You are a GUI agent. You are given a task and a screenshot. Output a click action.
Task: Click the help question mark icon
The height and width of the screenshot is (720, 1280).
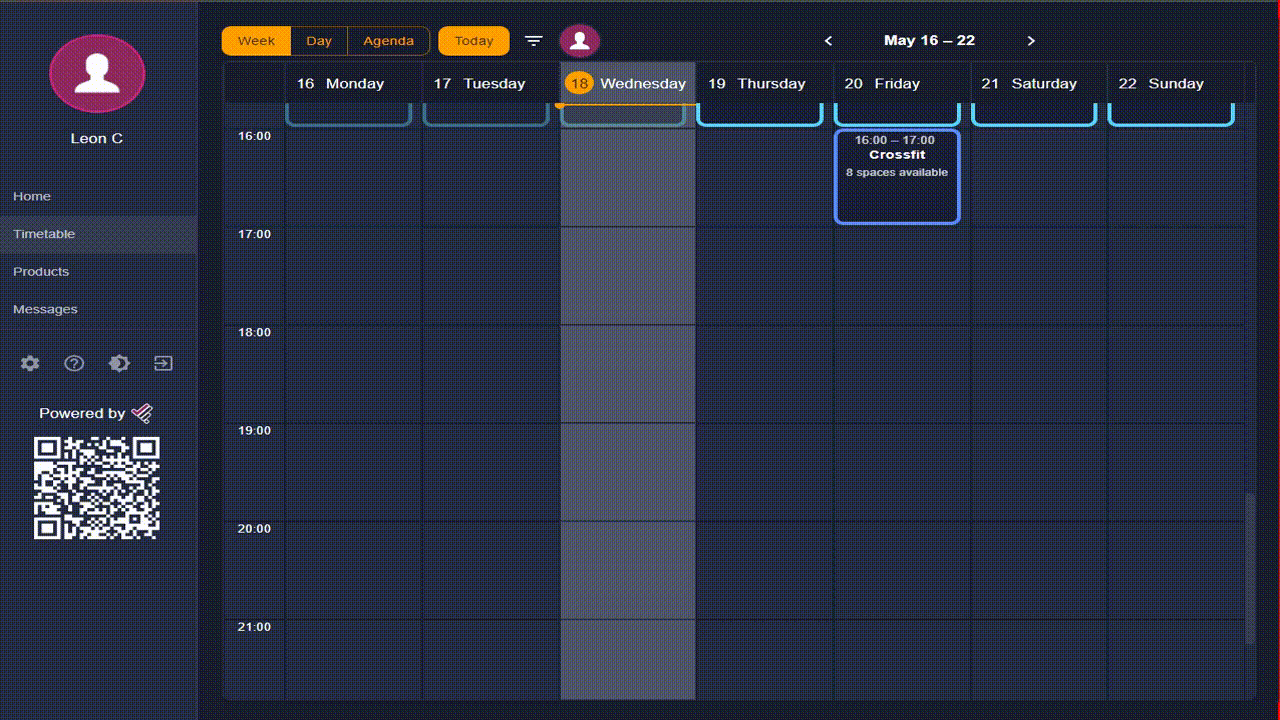point(74,364)
